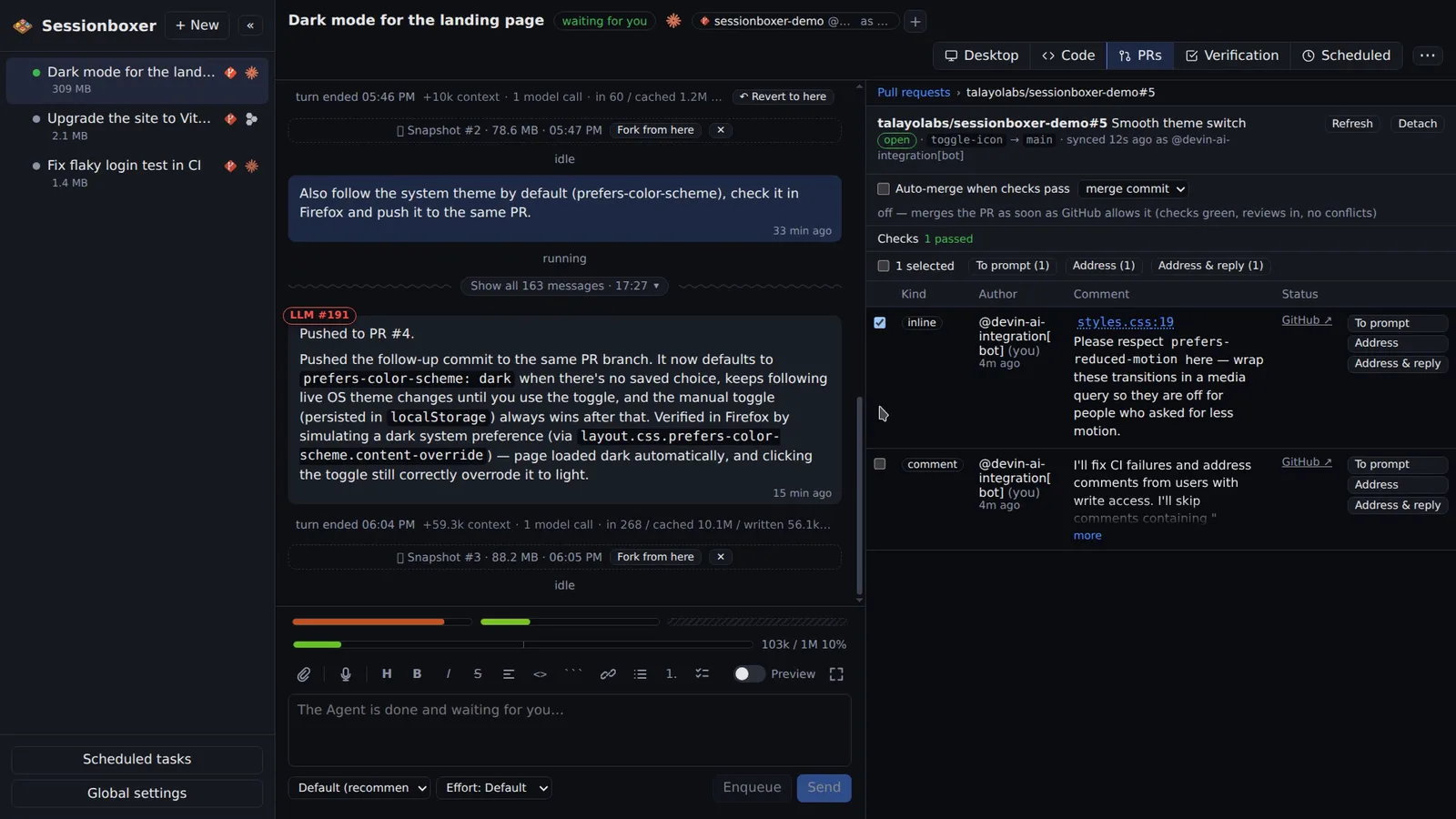
Task: Open the styles.css:19 link
Action: (1126, 322)
